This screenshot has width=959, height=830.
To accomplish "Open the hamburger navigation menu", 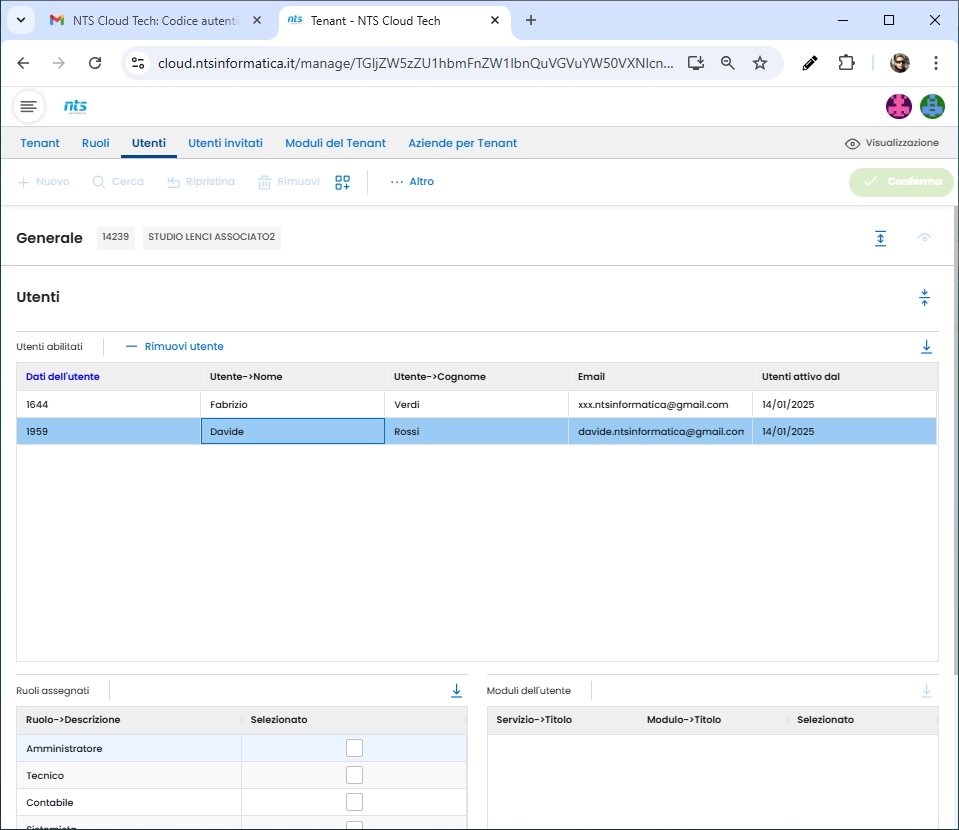I will 29,106.
